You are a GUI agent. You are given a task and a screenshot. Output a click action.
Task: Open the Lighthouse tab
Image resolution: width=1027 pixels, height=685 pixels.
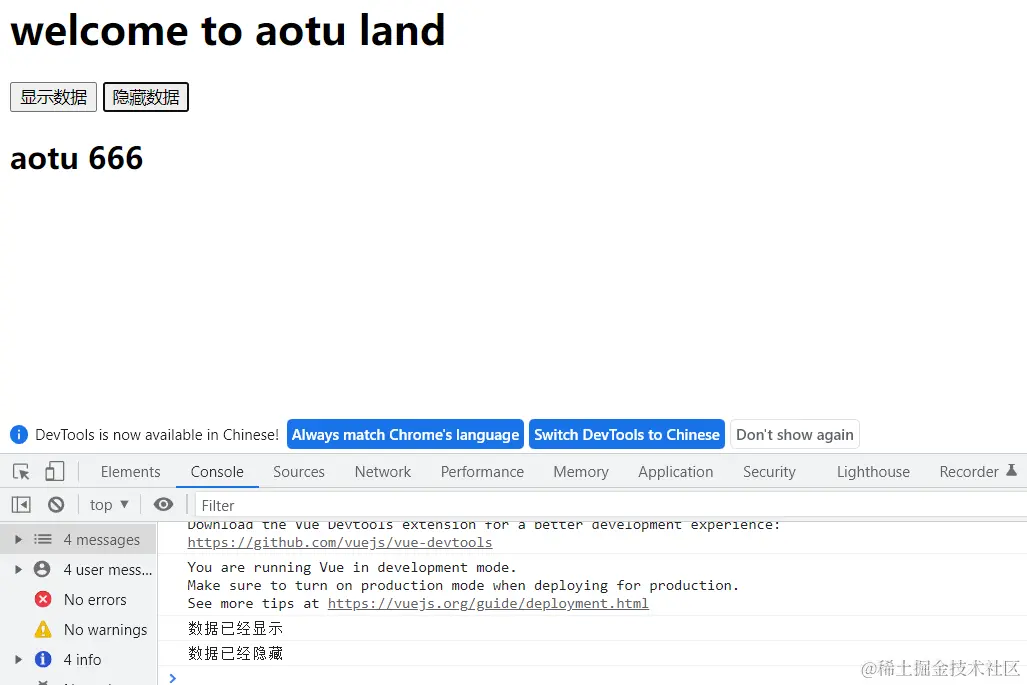point(873,472)
